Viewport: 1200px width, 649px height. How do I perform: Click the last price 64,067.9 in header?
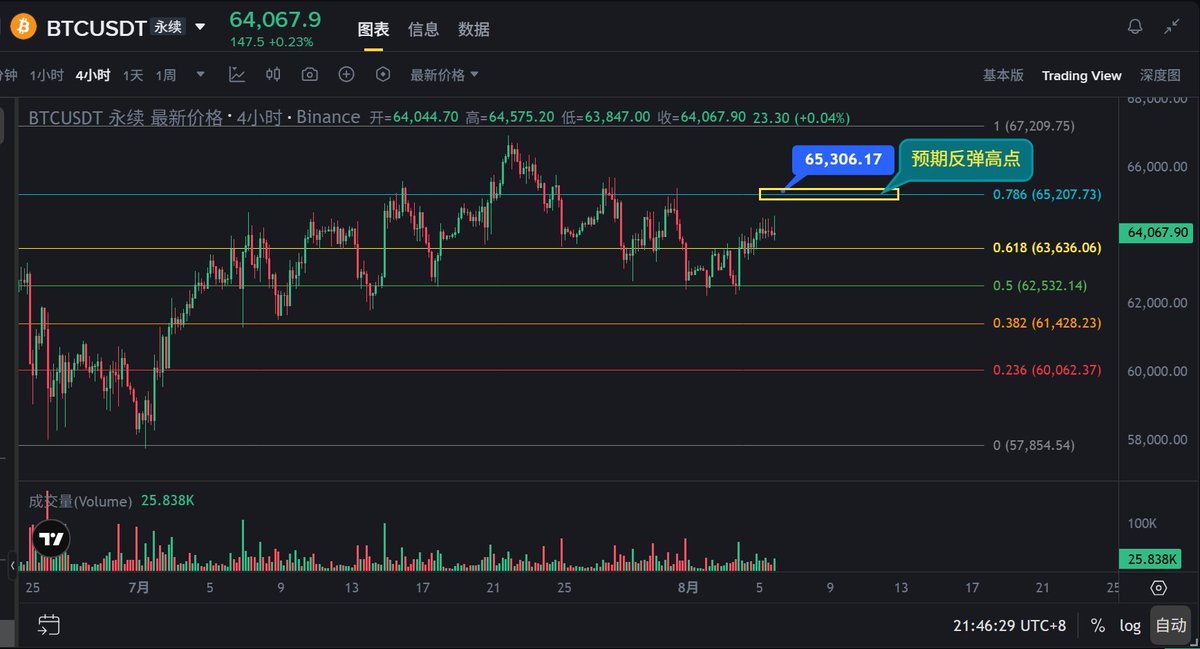[x=275, y=19]
